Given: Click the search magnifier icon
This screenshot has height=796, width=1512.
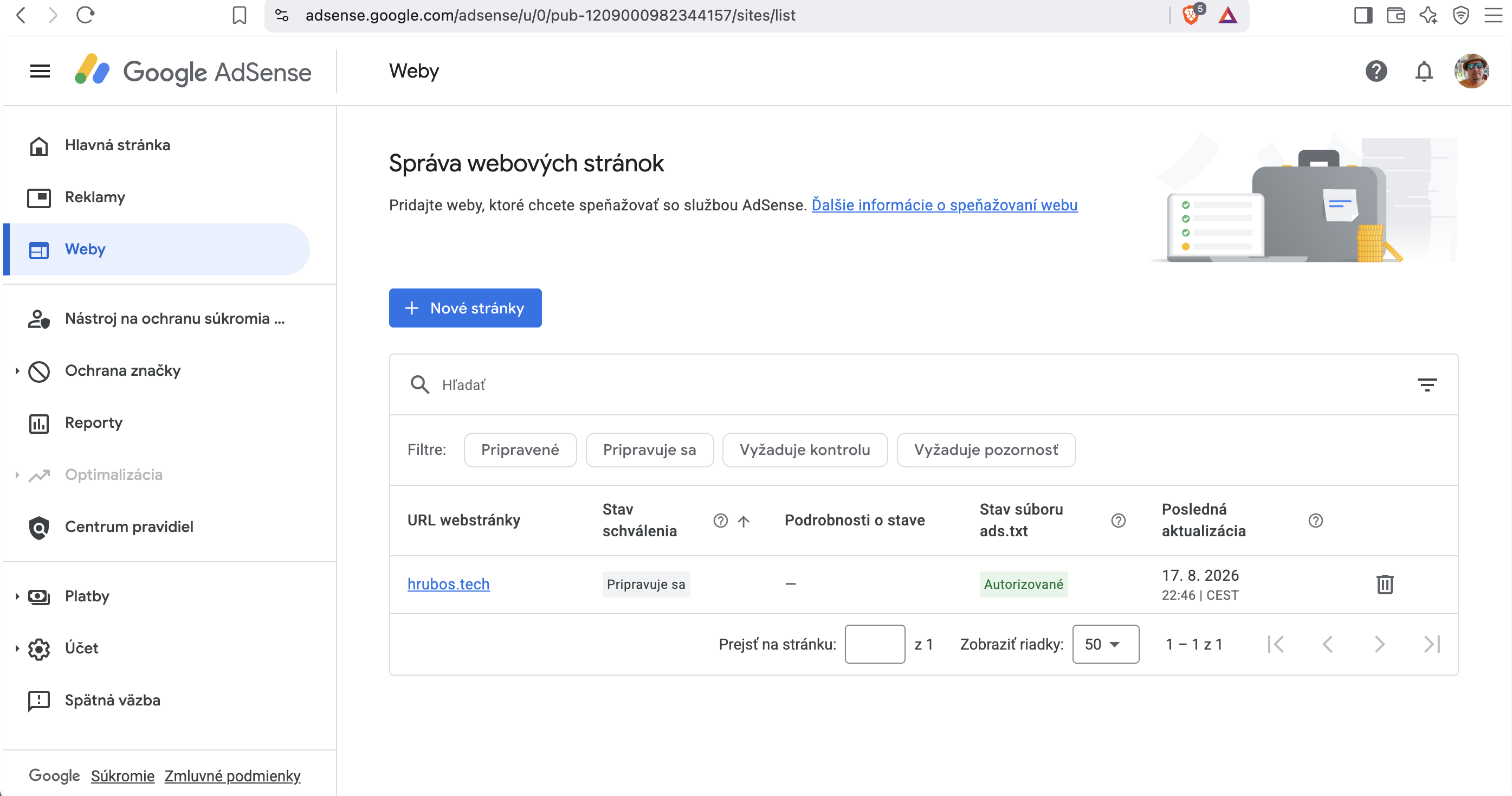Looking at the screenshot, I should 419,385.
